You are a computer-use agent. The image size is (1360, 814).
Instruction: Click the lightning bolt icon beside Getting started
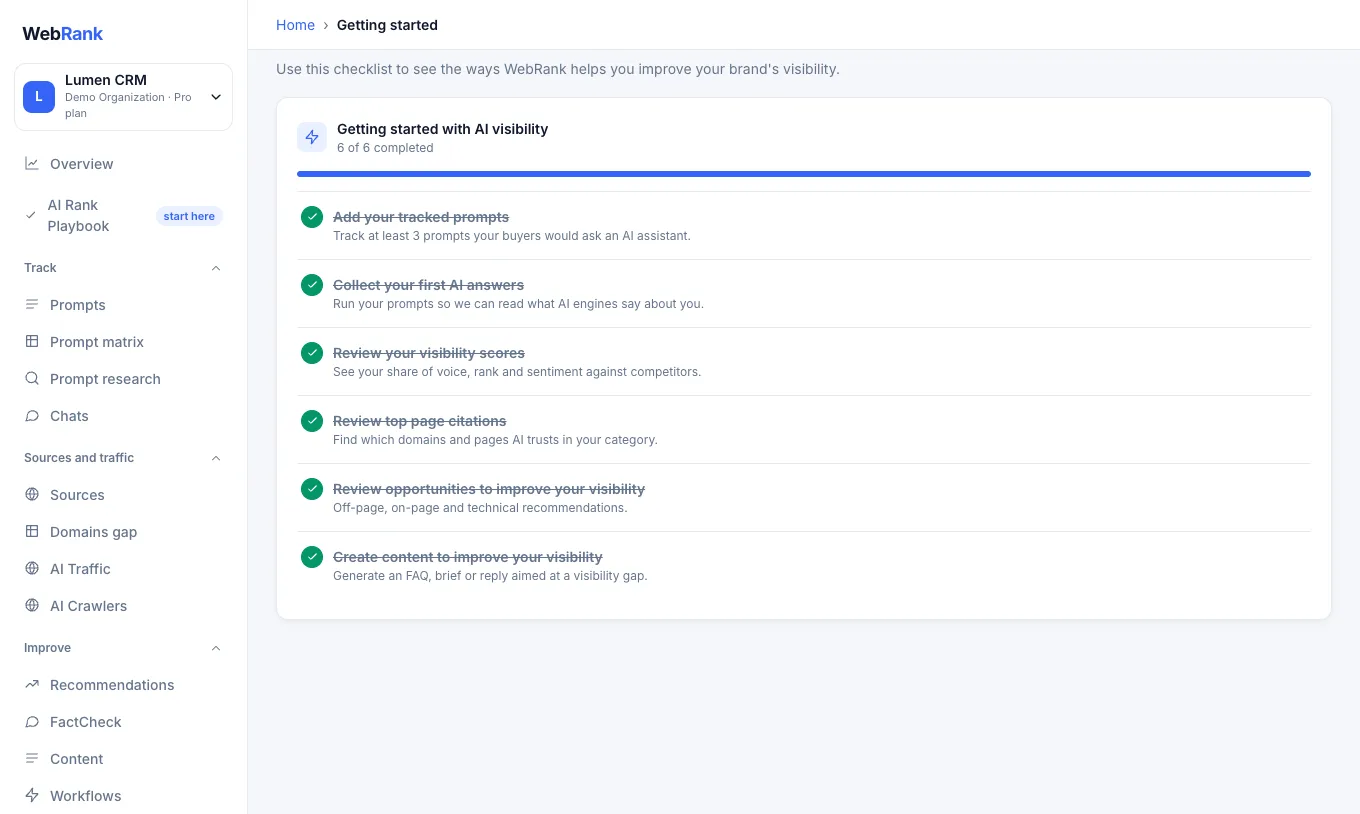pos(312,137)
